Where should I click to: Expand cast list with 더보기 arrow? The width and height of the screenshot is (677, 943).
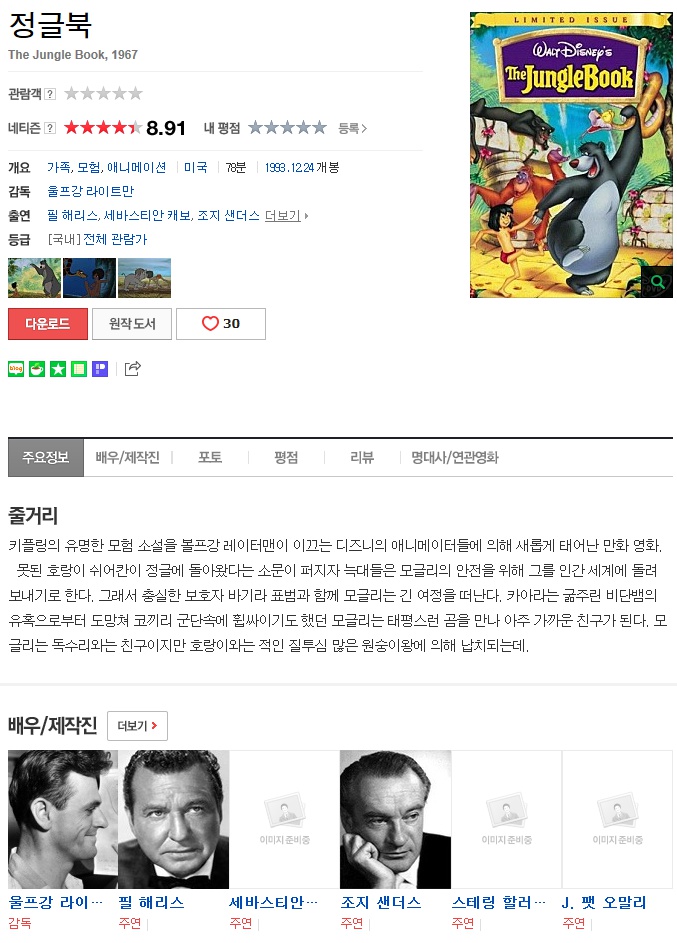[x=286, y=215]
